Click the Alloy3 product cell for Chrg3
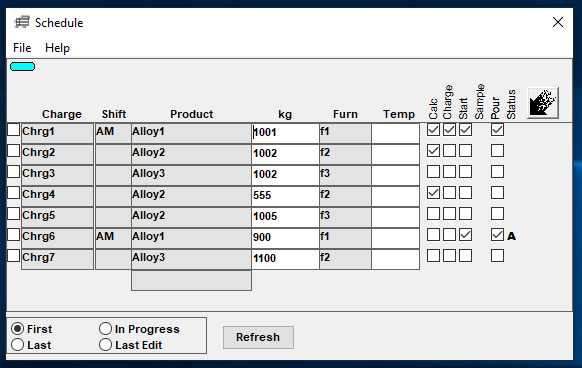Image resolution: width=582 pixels, height=368 pixels. tap(191, 174)
